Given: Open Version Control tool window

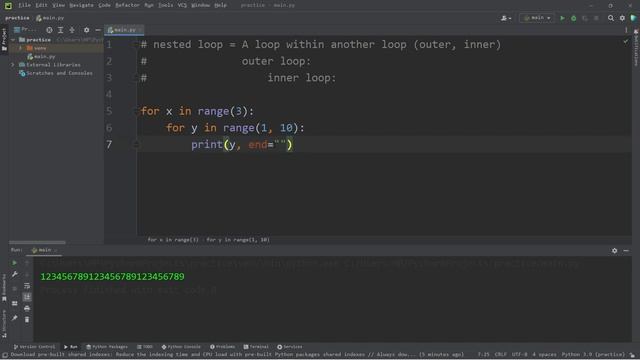Looking at the screenshot, I should [x=34, y=347].
